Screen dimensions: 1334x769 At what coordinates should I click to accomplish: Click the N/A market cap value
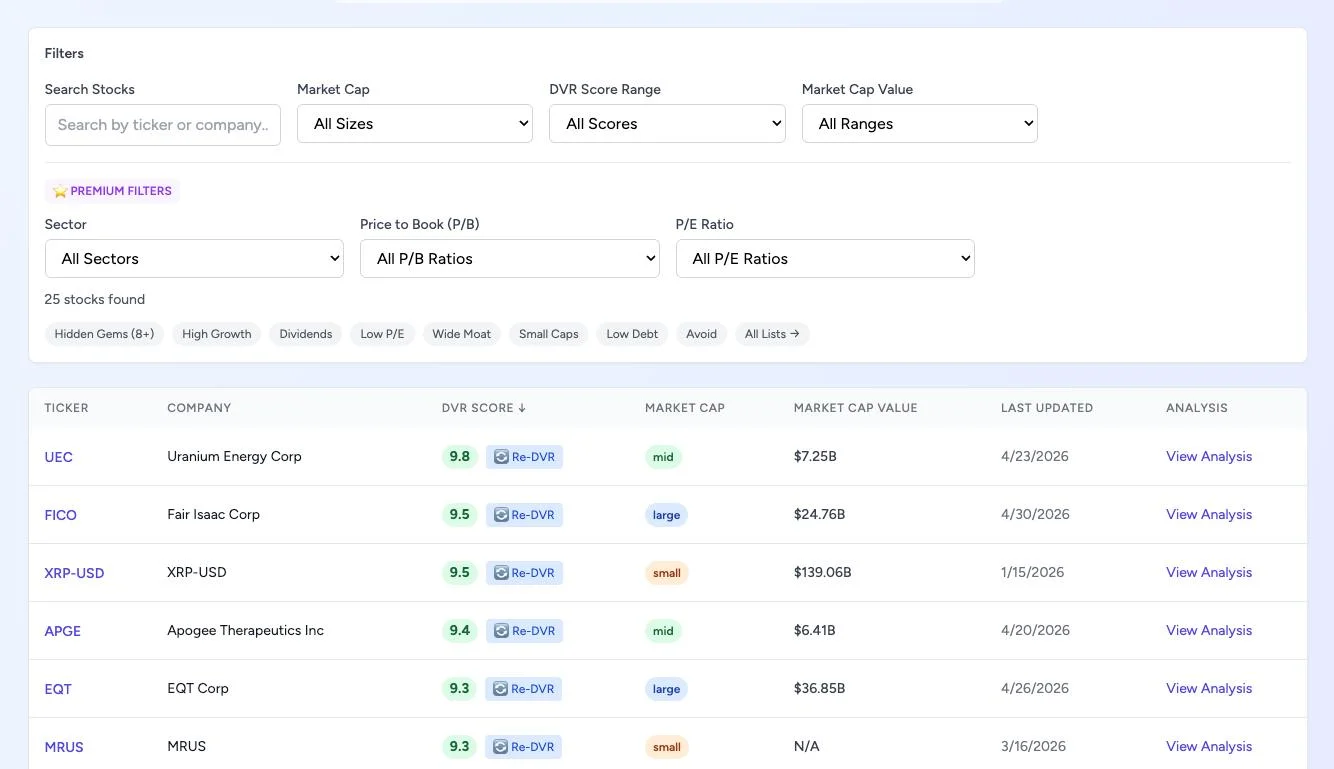[807, 746]
